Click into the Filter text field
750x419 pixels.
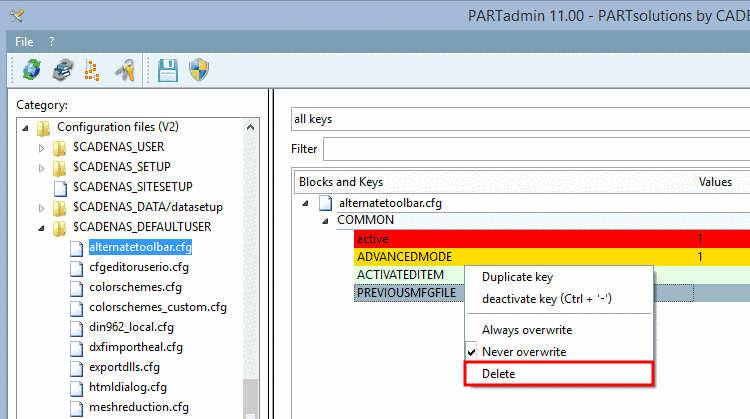point(537,149)
